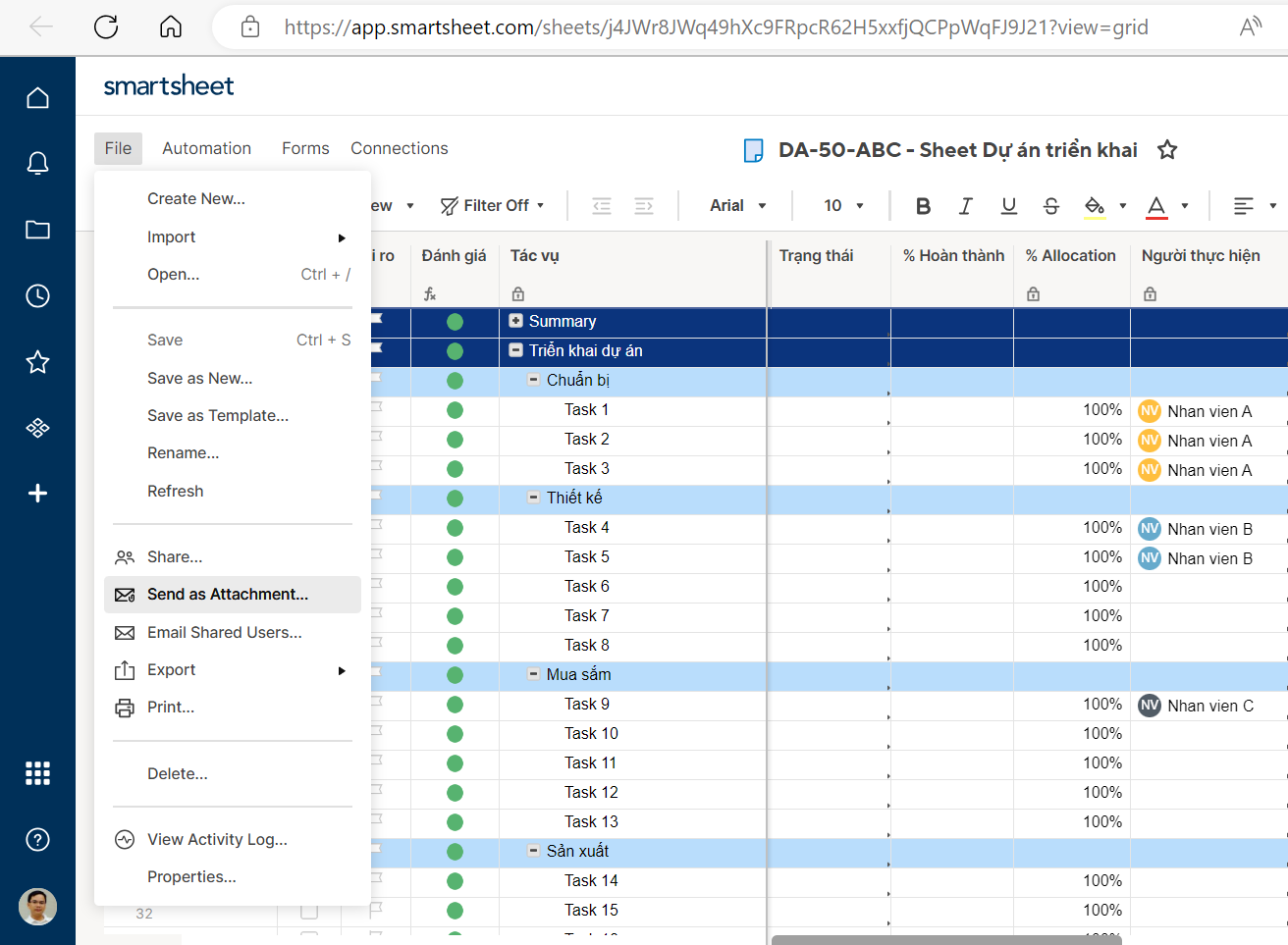Image resolution: width=1288 pixels, height=945 pixels.
Task: Open the Arial font family dropdown
Action: click(x=734, y=205)
